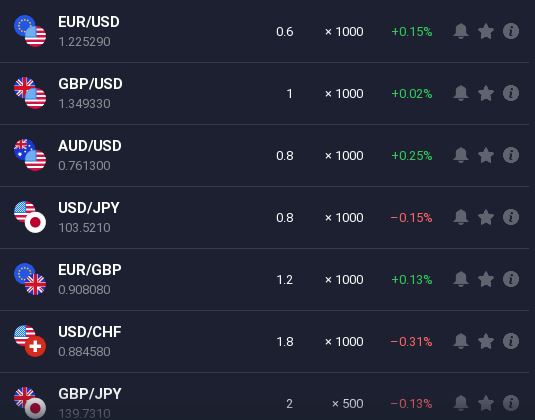Open info icon for EUR/GBP
This screenshot has height=420, width=535.
pyautogui.click(x=511, y=279)
